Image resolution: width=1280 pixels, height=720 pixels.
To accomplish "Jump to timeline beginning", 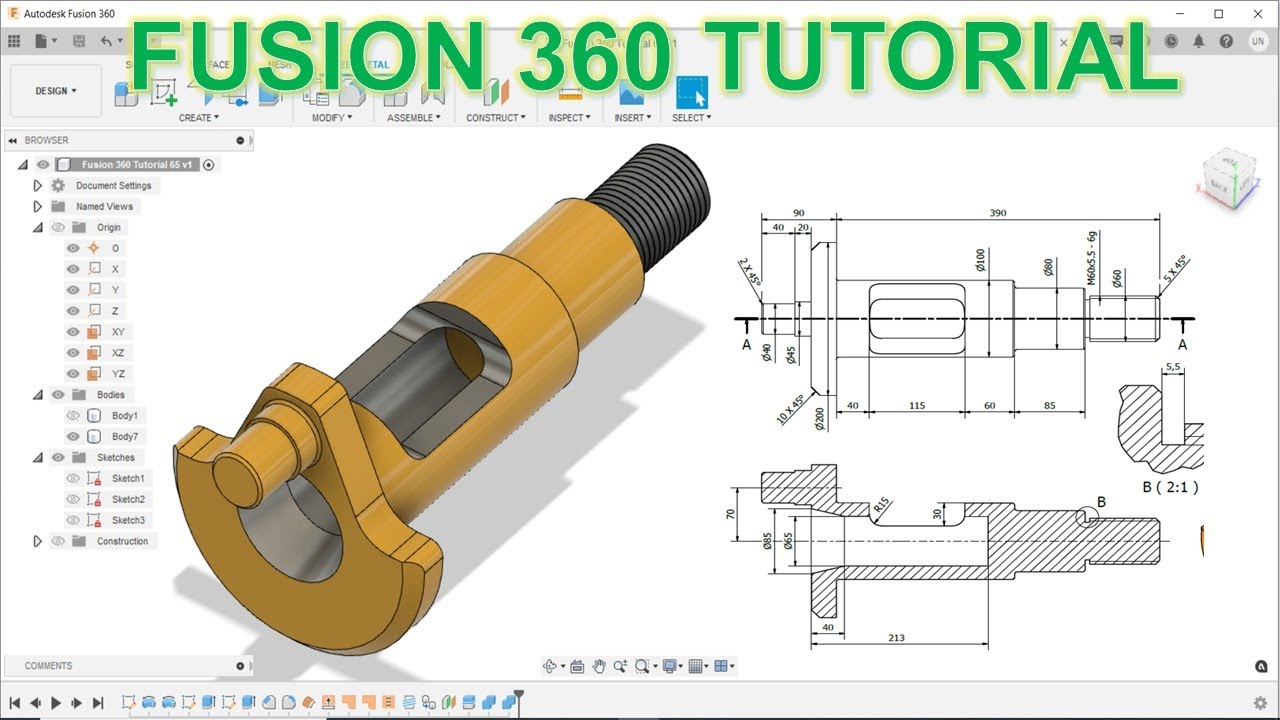I will (x=14, y=703).
